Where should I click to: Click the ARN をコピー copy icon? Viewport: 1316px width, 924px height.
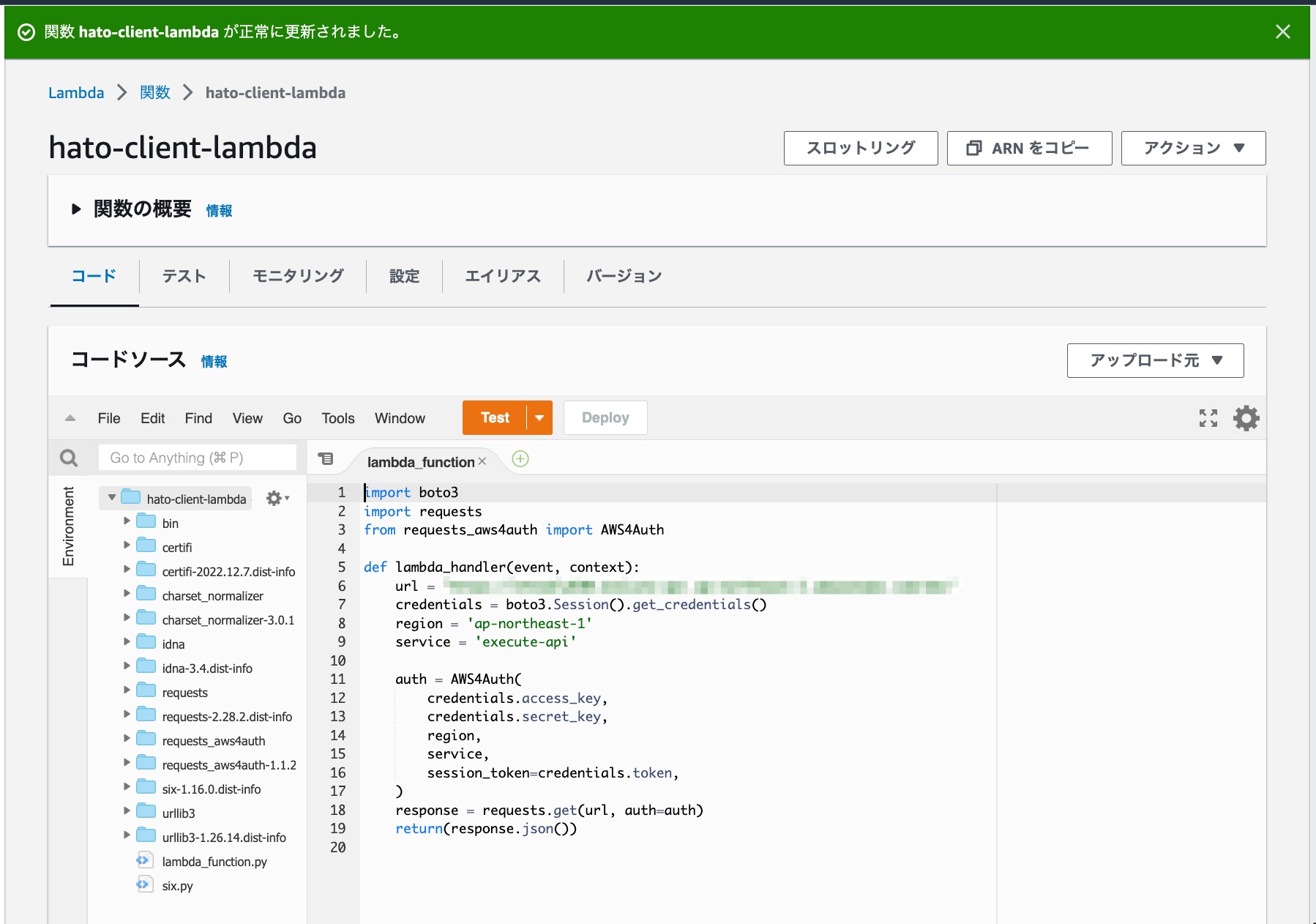pyautogui.click(x=973, y=148)
